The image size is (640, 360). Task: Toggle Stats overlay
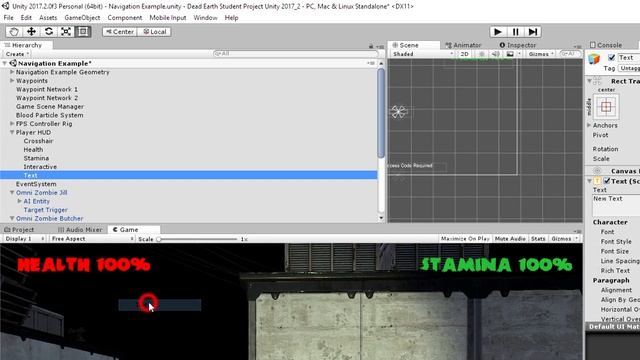(538, 239)
